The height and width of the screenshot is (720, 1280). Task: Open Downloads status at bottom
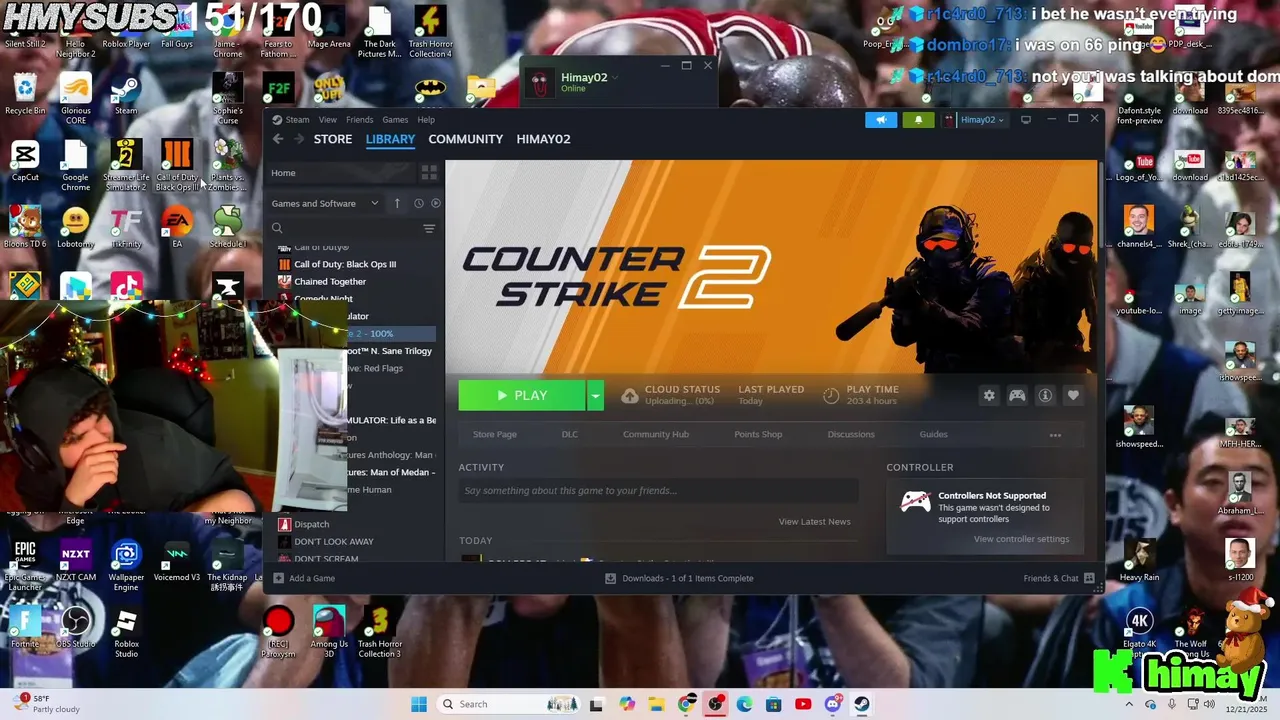679,578
